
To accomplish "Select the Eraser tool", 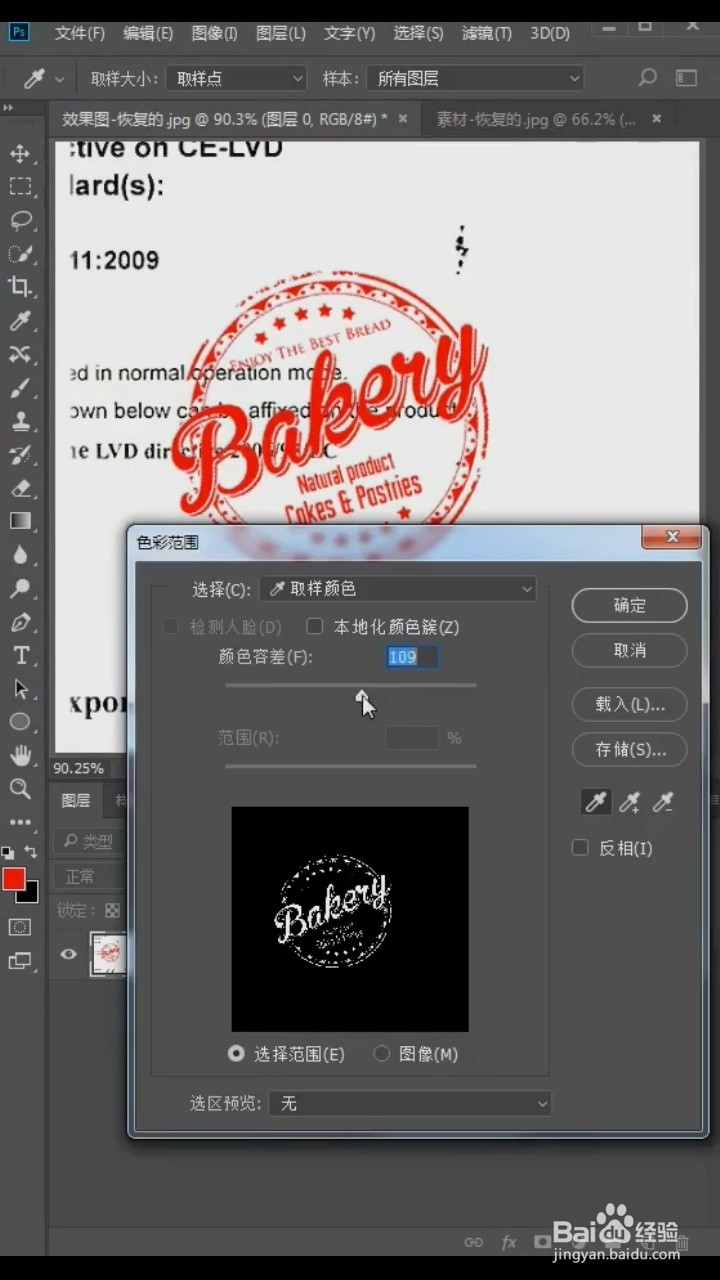I will (x=20, y=488).
